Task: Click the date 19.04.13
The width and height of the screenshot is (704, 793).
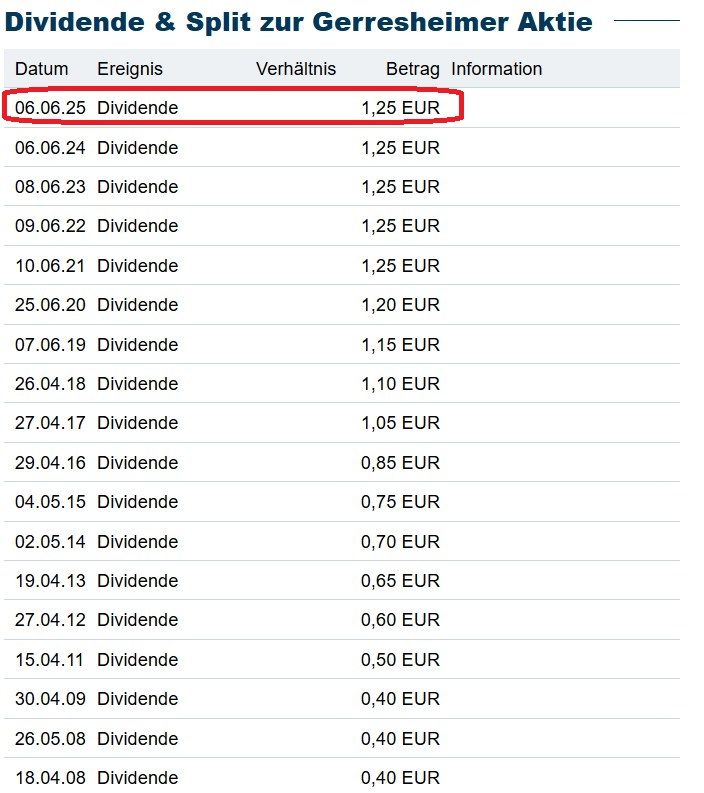Action: coord(50,581)
